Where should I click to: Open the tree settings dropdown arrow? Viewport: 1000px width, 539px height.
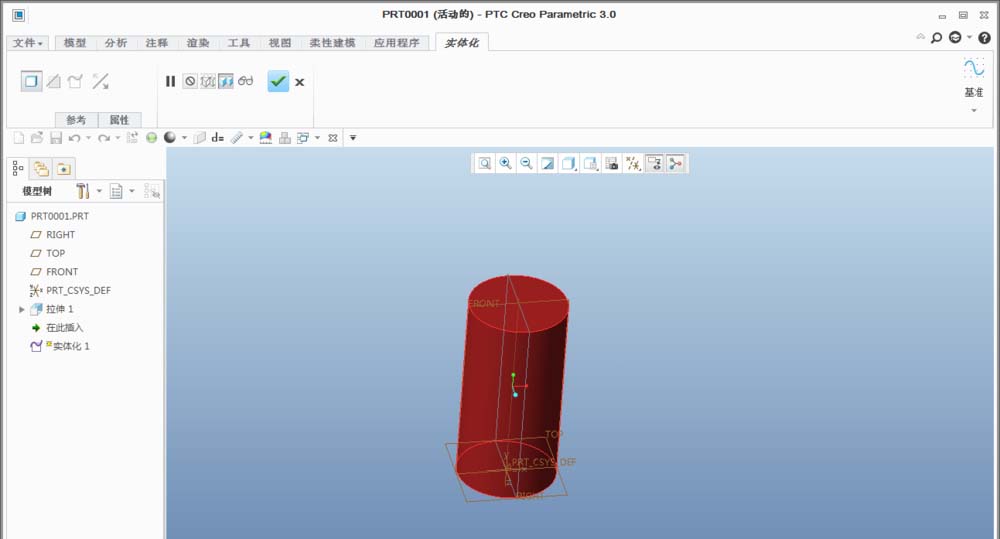[99, 191]
